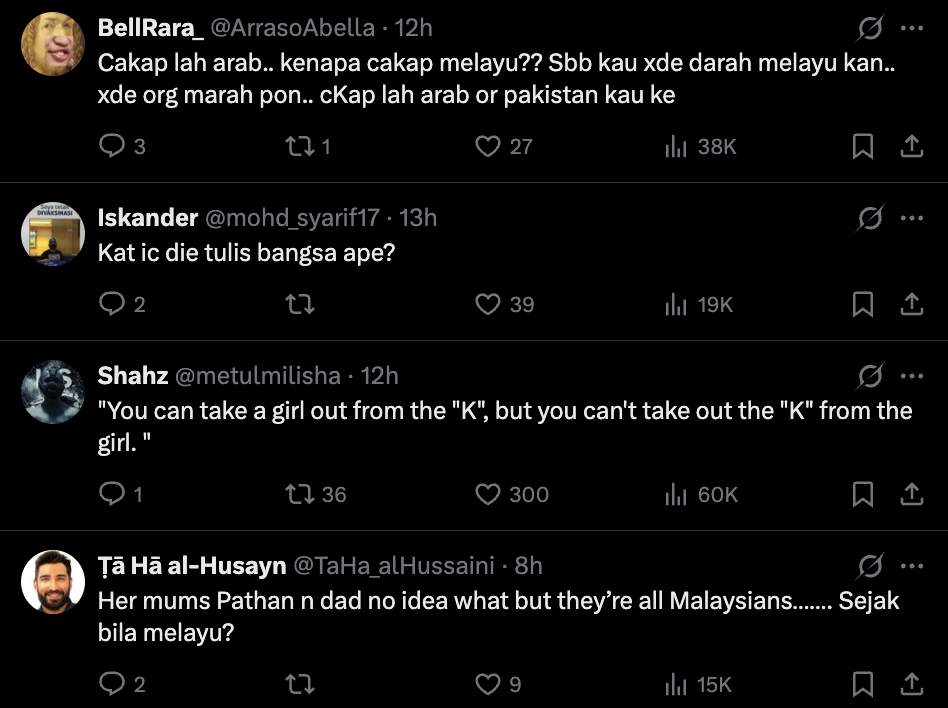Bookmark BellRara_'s tweet
948x708 pixels.
click(862, 147)
